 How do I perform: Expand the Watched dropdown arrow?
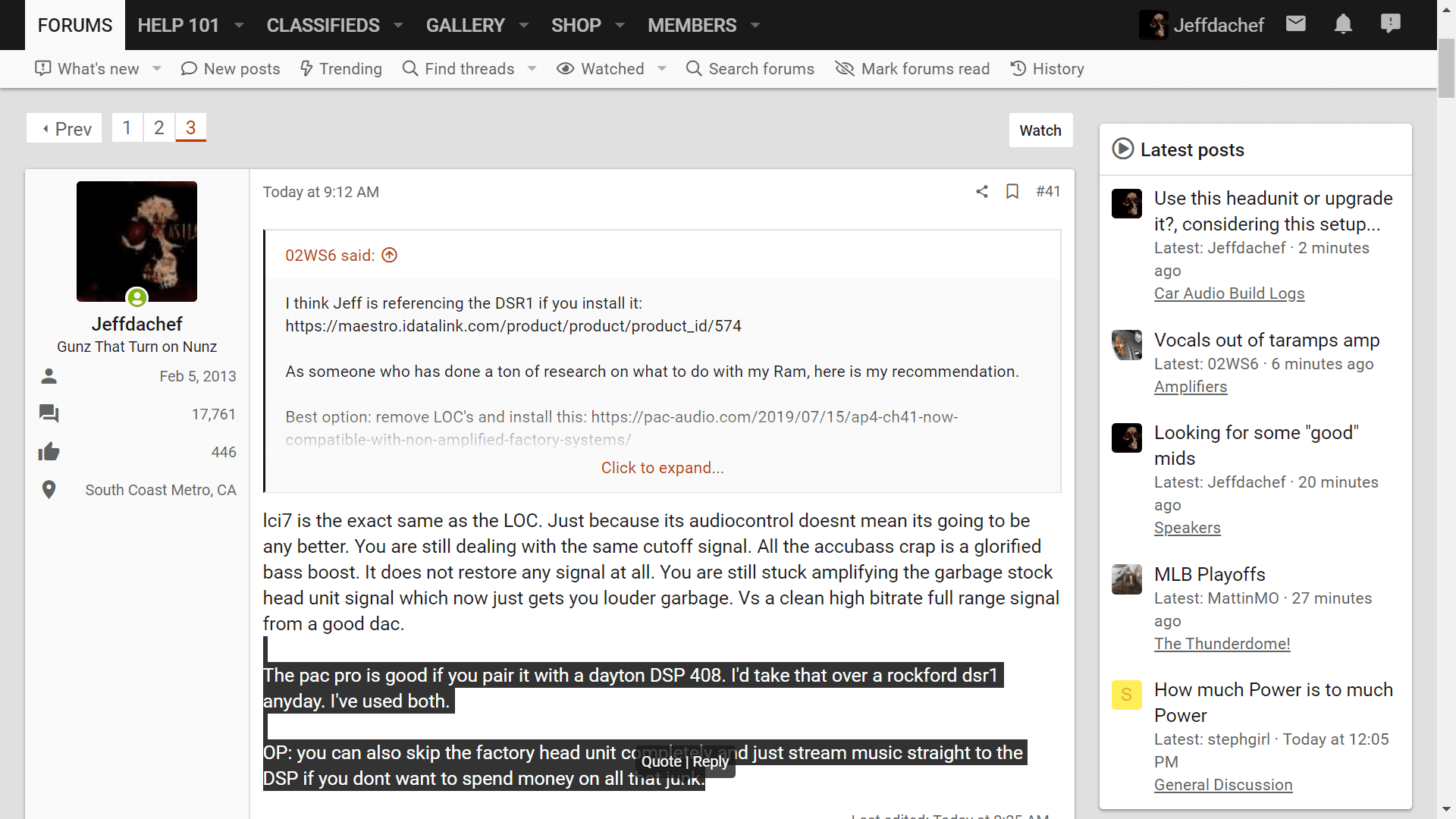(x=662, y=68)
